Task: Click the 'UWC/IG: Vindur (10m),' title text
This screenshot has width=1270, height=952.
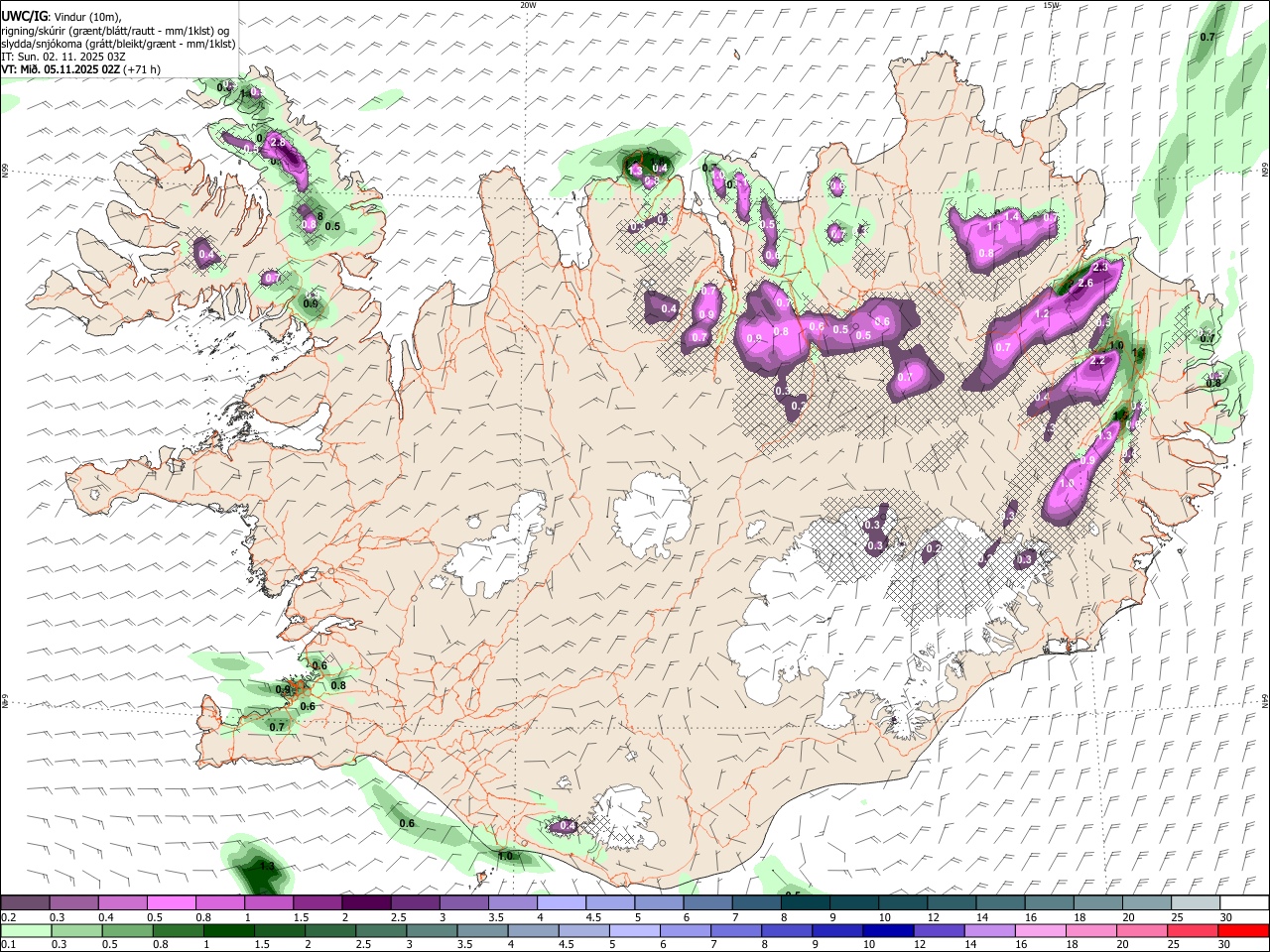Action: pyautogui.click(x=61, y=17)
